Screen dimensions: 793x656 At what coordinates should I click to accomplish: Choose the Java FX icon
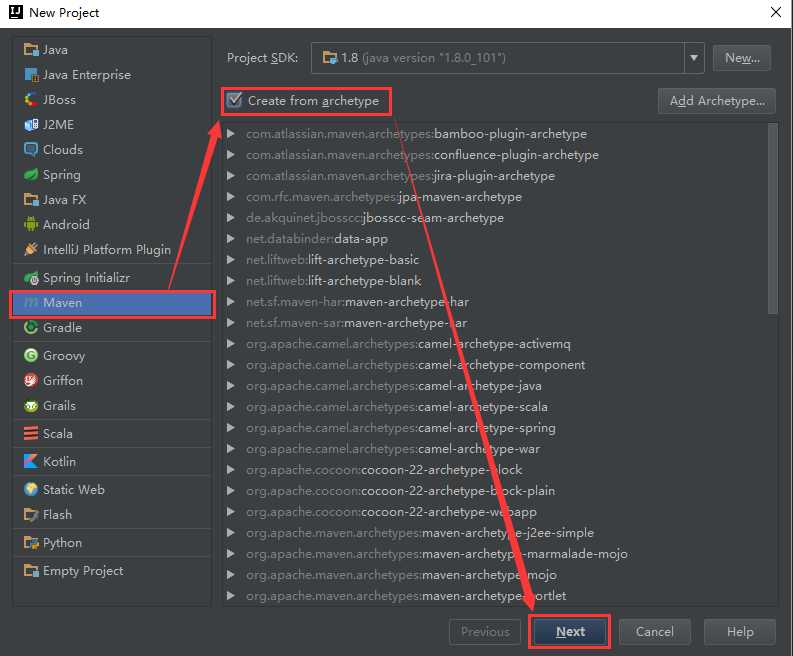point(31,199)
